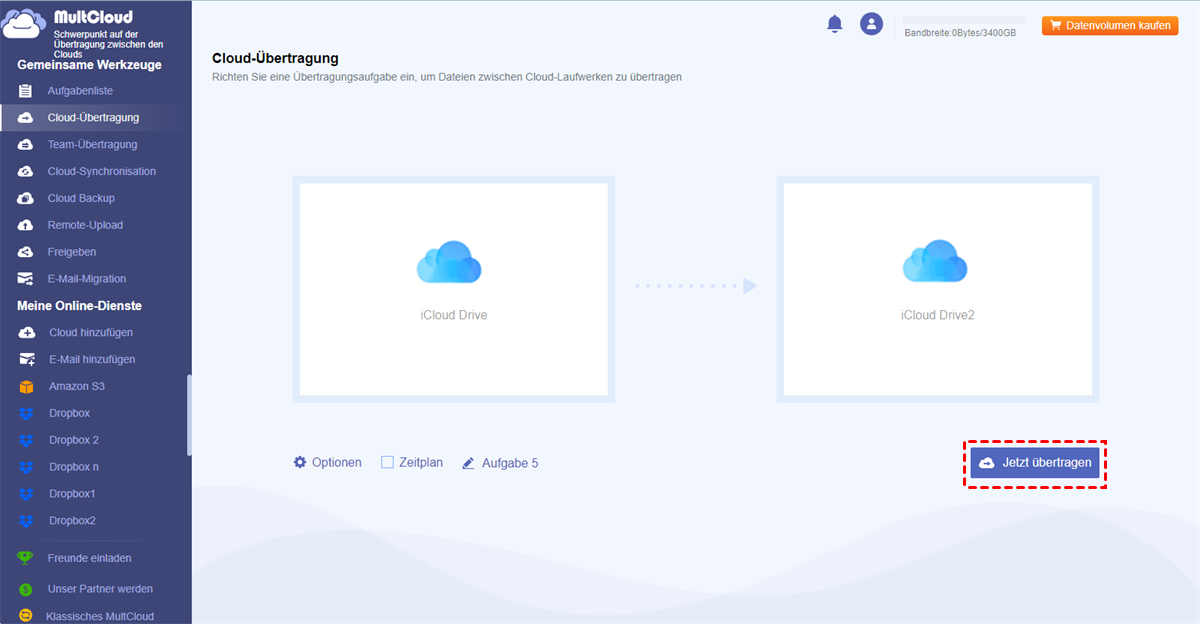The height and width of the screenshot is (624, 1200).
Task: Click the E-Mail hinzufügen icon
Action: [x=27, y=360]
